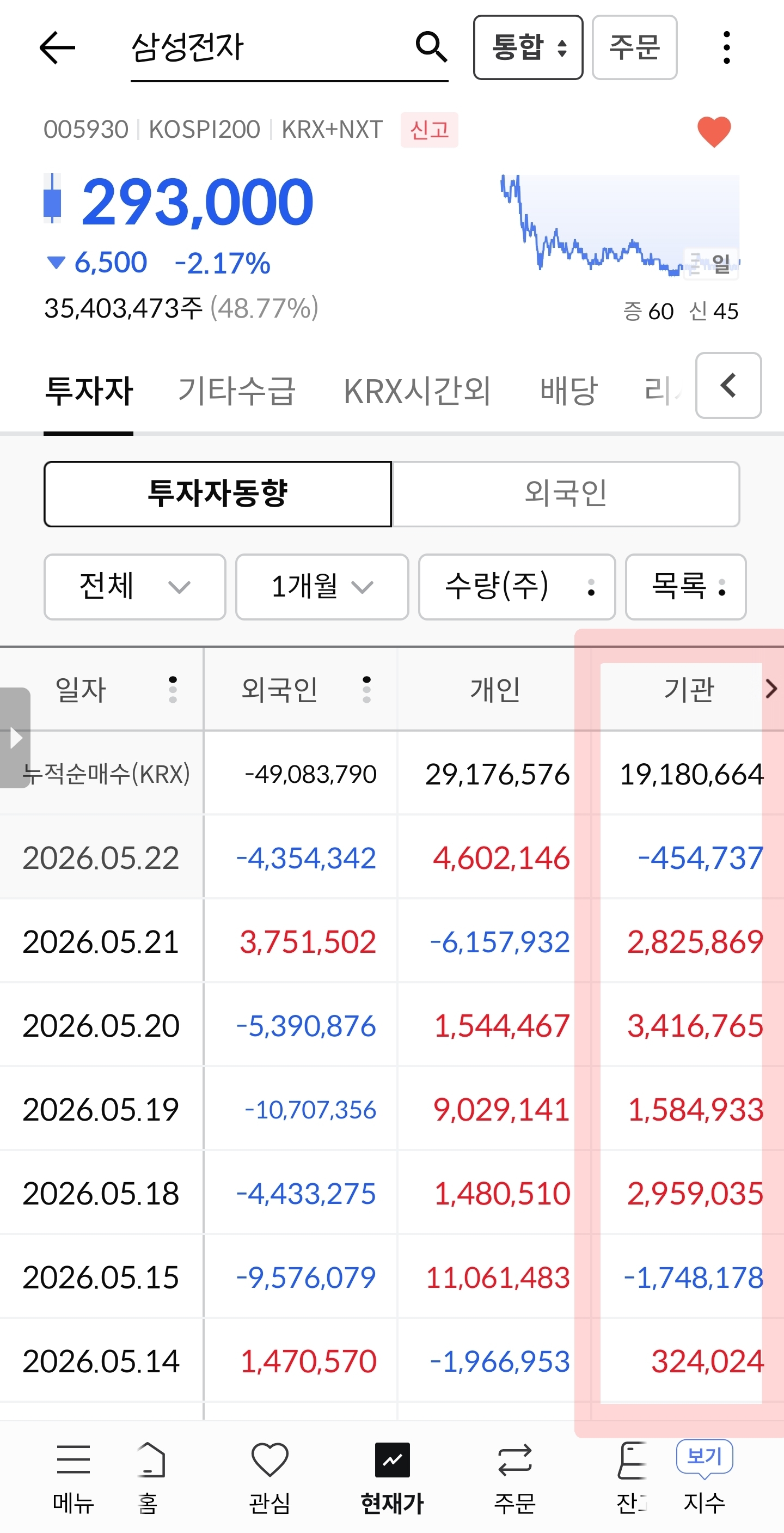This screenshot has height=1533, width=784.
Task: Open the 일자 column options dots
Action: [173, 689]
